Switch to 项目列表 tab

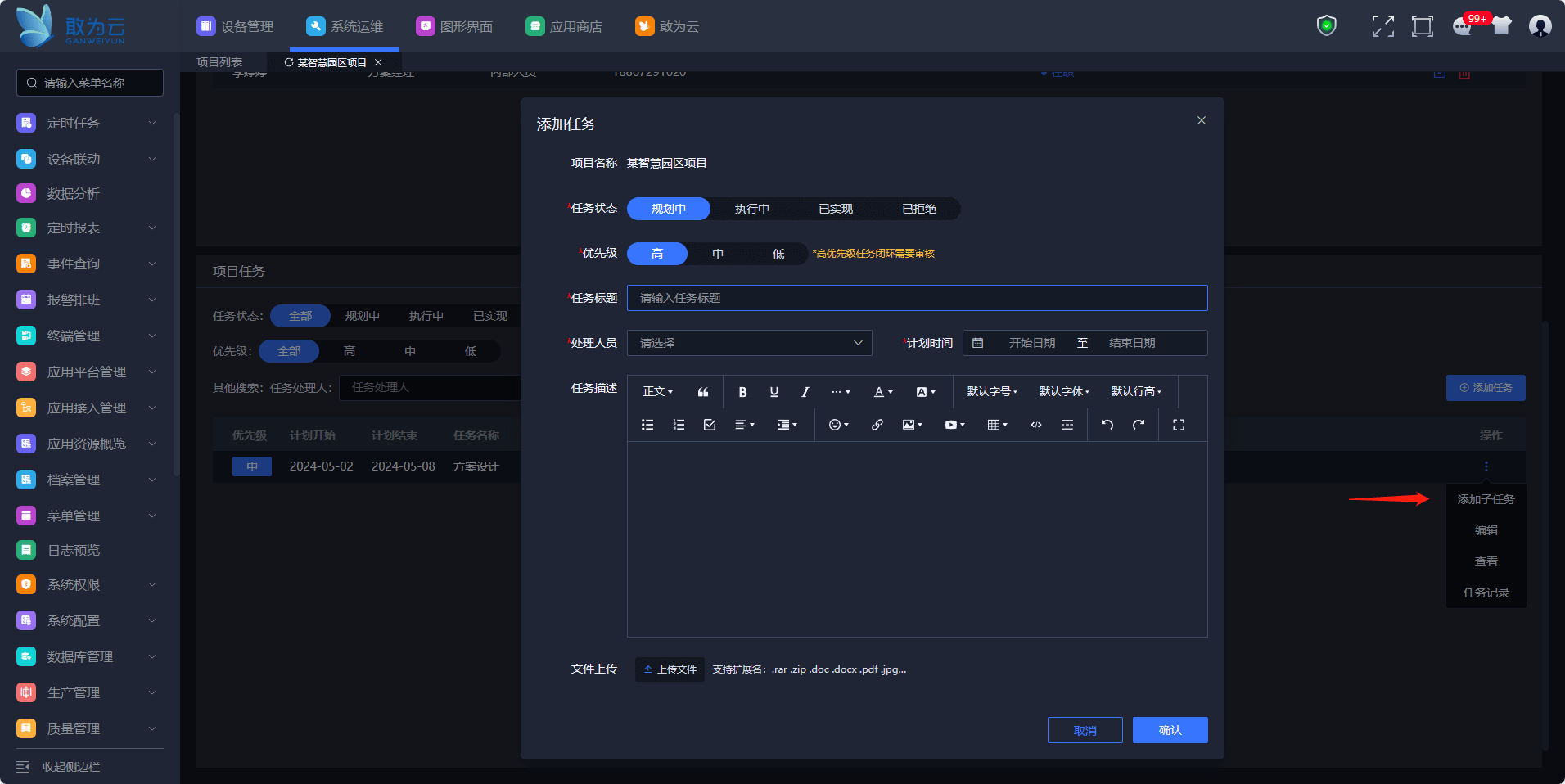tap(219, 62)
